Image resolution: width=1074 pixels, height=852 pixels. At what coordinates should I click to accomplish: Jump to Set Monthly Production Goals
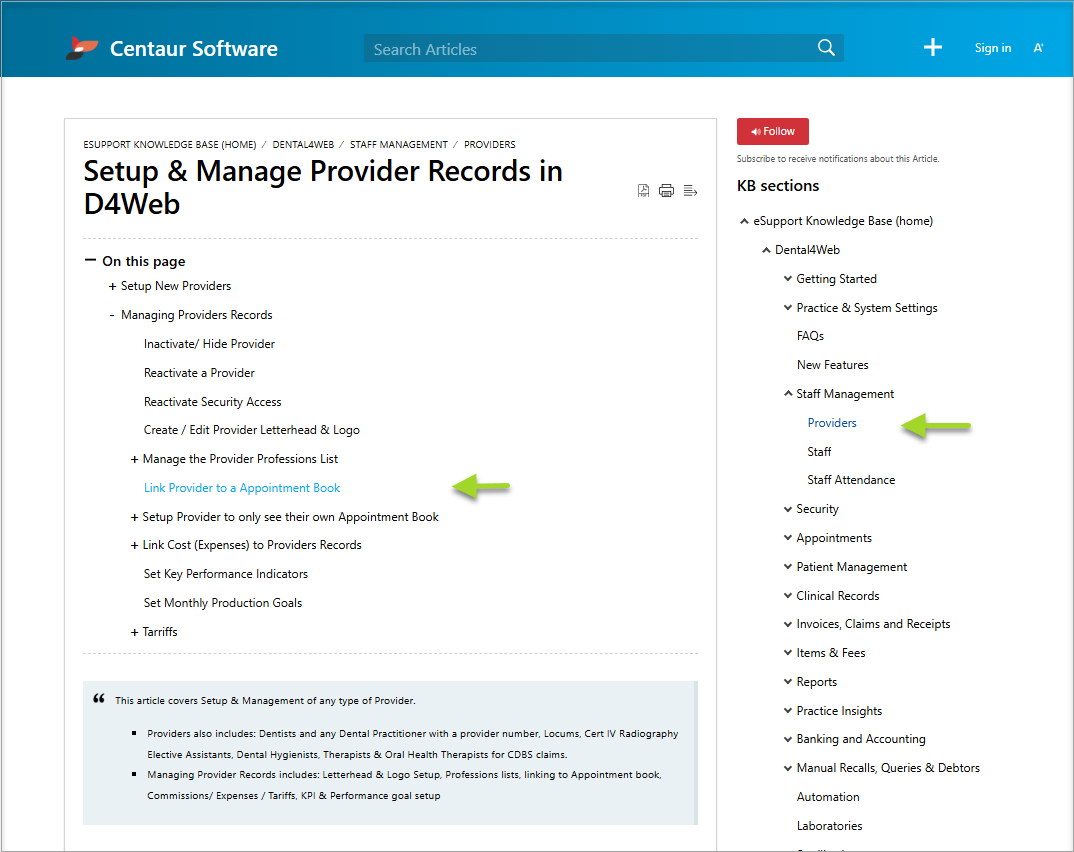[x=223, y=603]
